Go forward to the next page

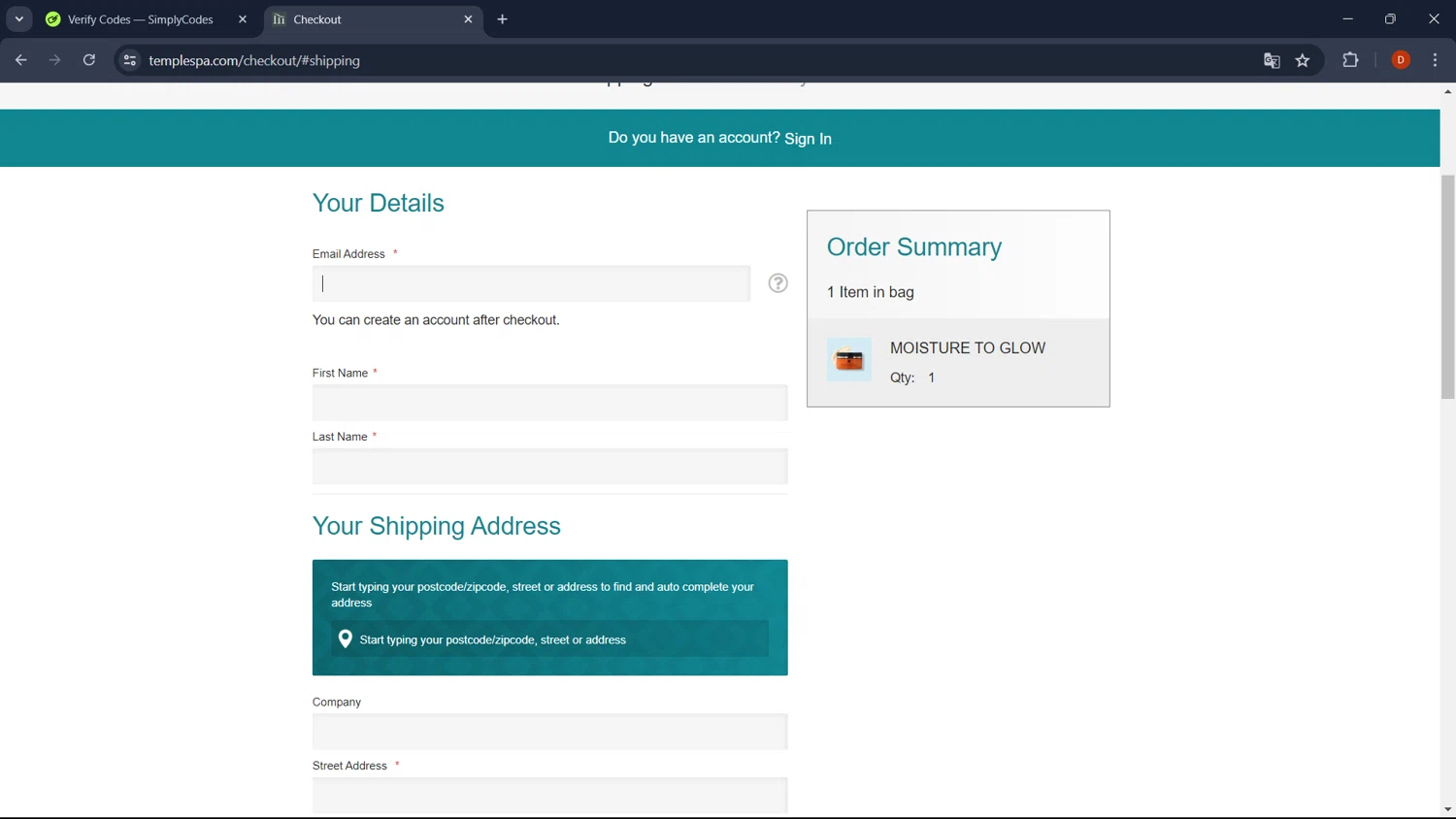(54, 60)
